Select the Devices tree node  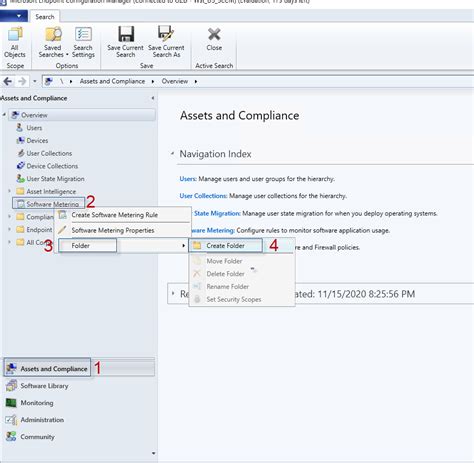[32, 140]
